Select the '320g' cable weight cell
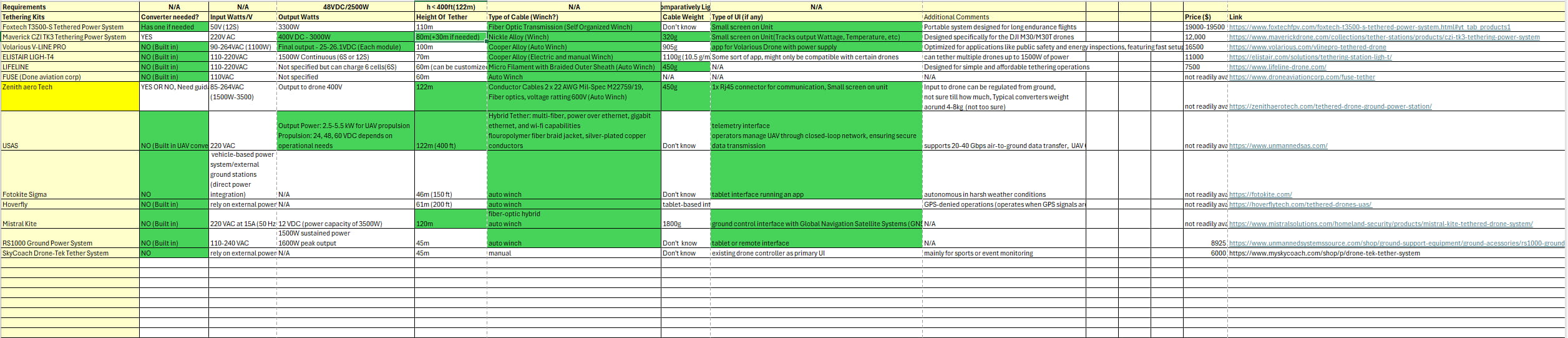1568x338 pixels. tap(686, 37)
